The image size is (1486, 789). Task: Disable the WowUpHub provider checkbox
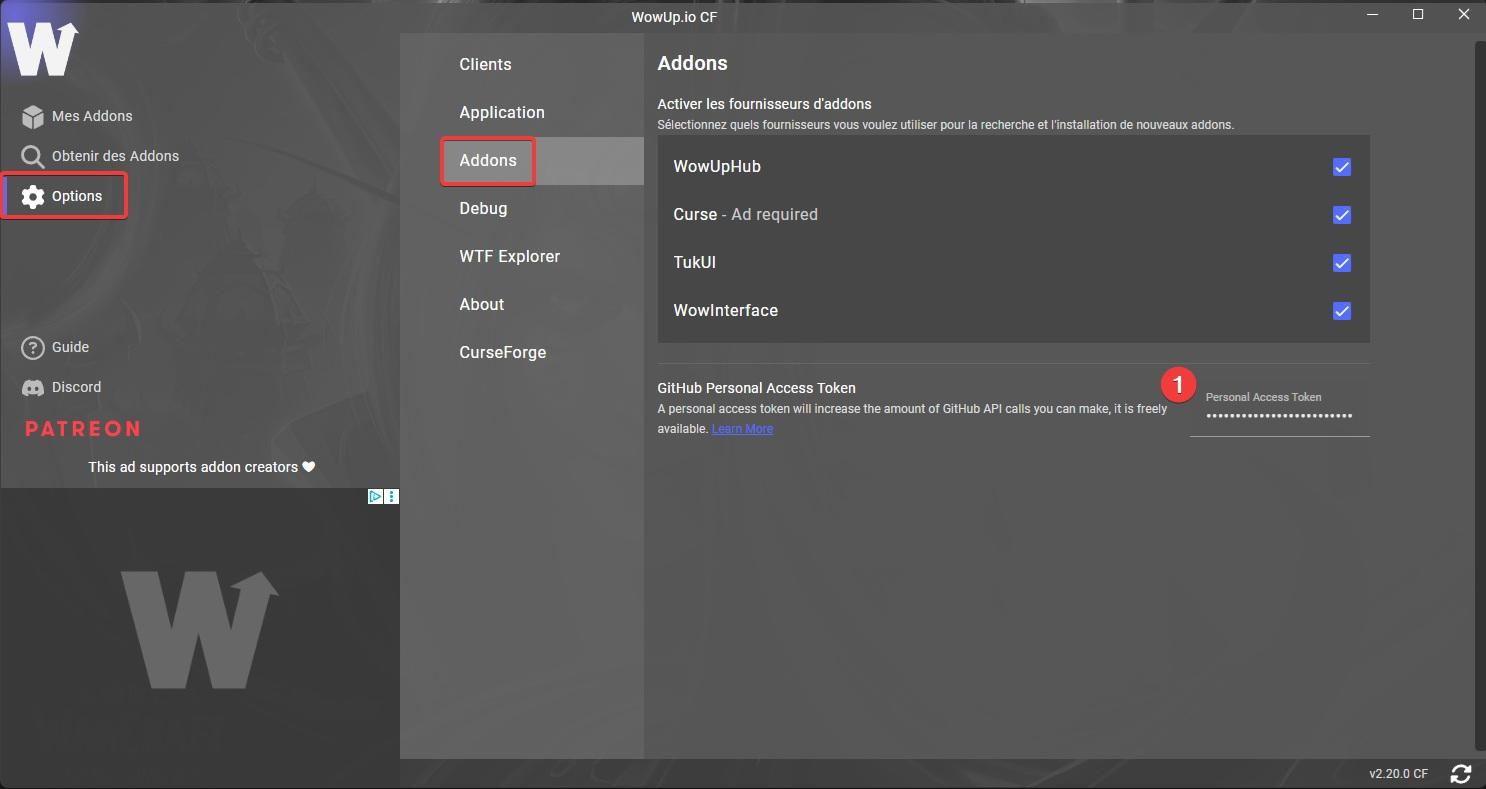[1342, 167]
